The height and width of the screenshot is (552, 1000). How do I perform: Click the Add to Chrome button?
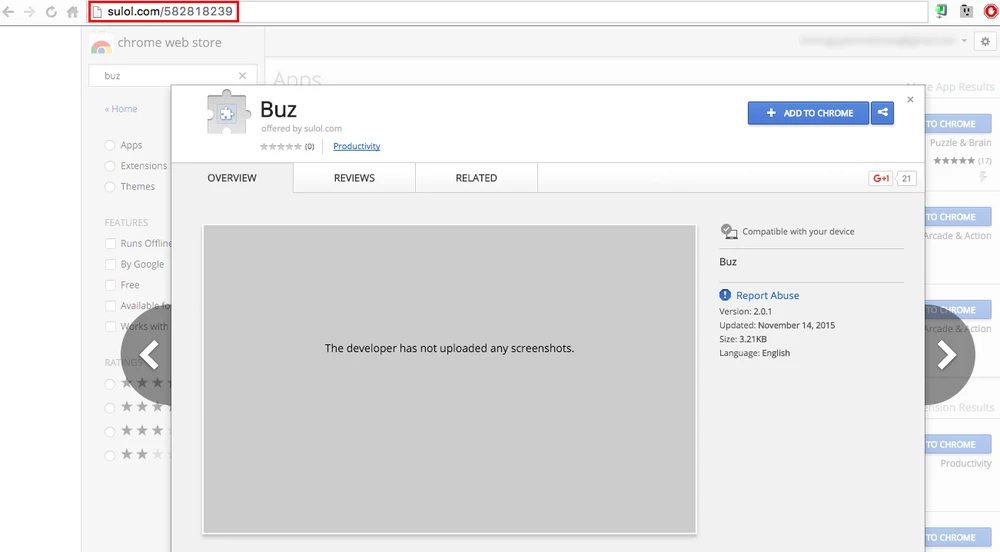point(808,113)
